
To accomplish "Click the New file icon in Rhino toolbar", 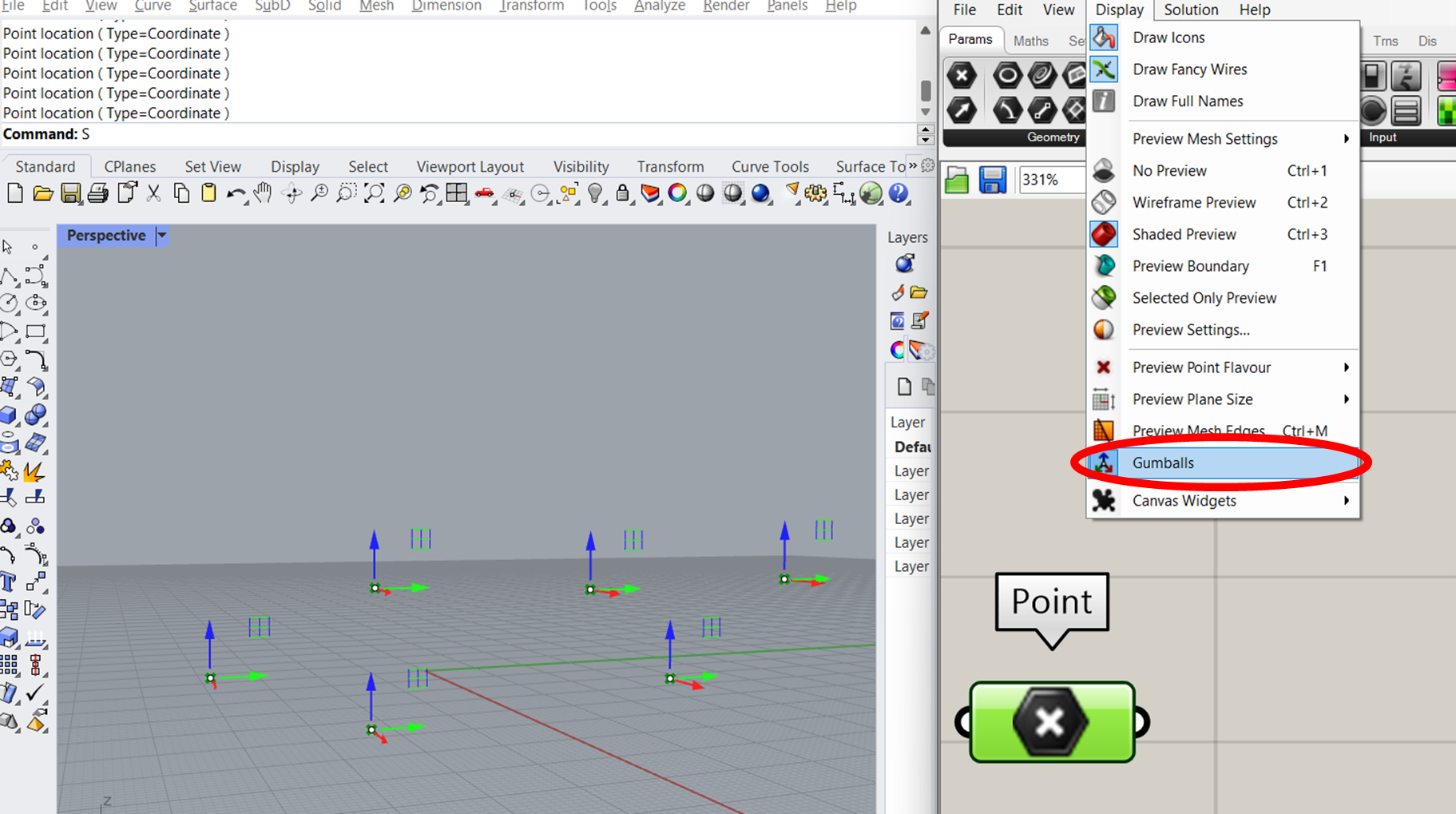I will point(14,193).
